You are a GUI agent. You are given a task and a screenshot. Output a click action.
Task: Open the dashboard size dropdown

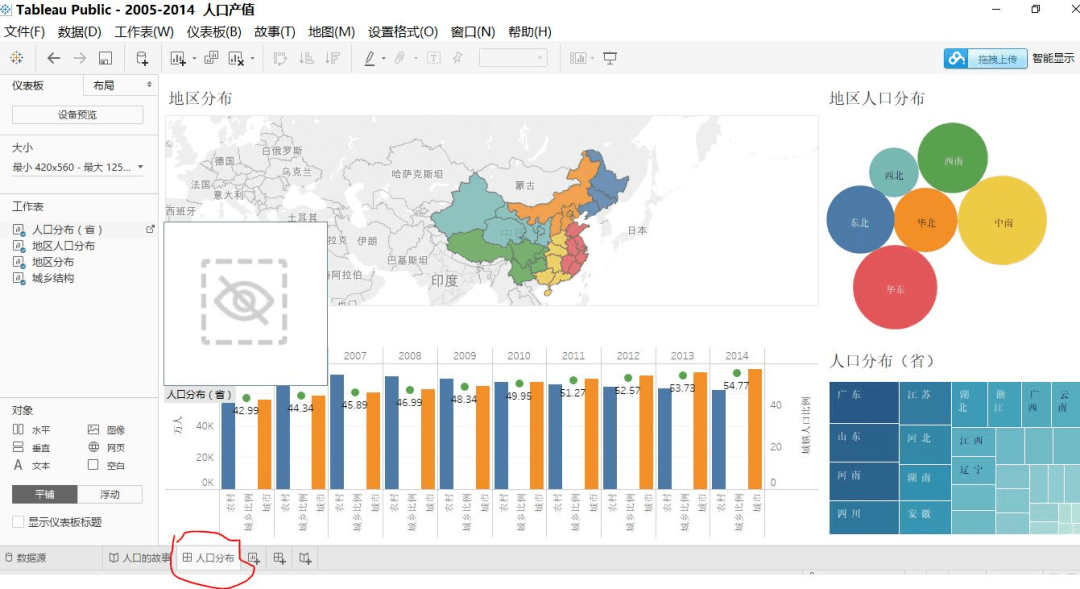pos(78,167)
